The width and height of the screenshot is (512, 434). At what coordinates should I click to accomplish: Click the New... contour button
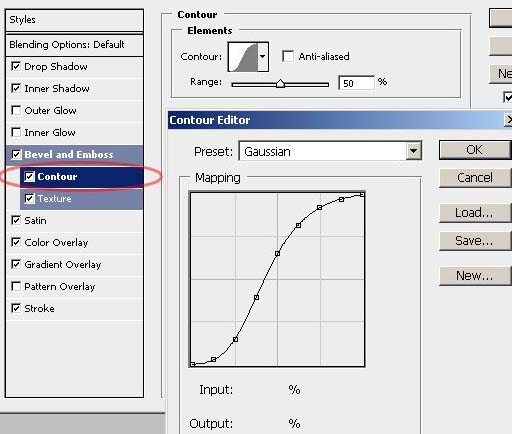coord(475,276)
